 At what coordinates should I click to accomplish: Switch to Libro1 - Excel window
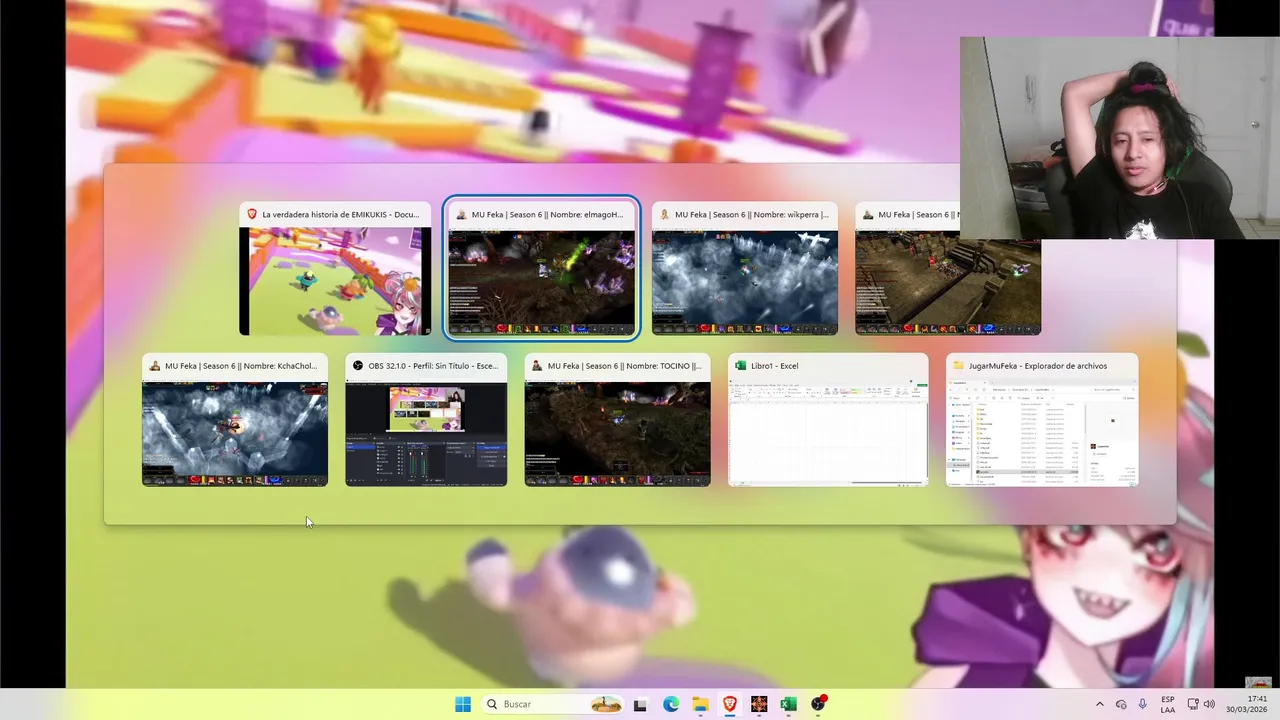(828, 420)
